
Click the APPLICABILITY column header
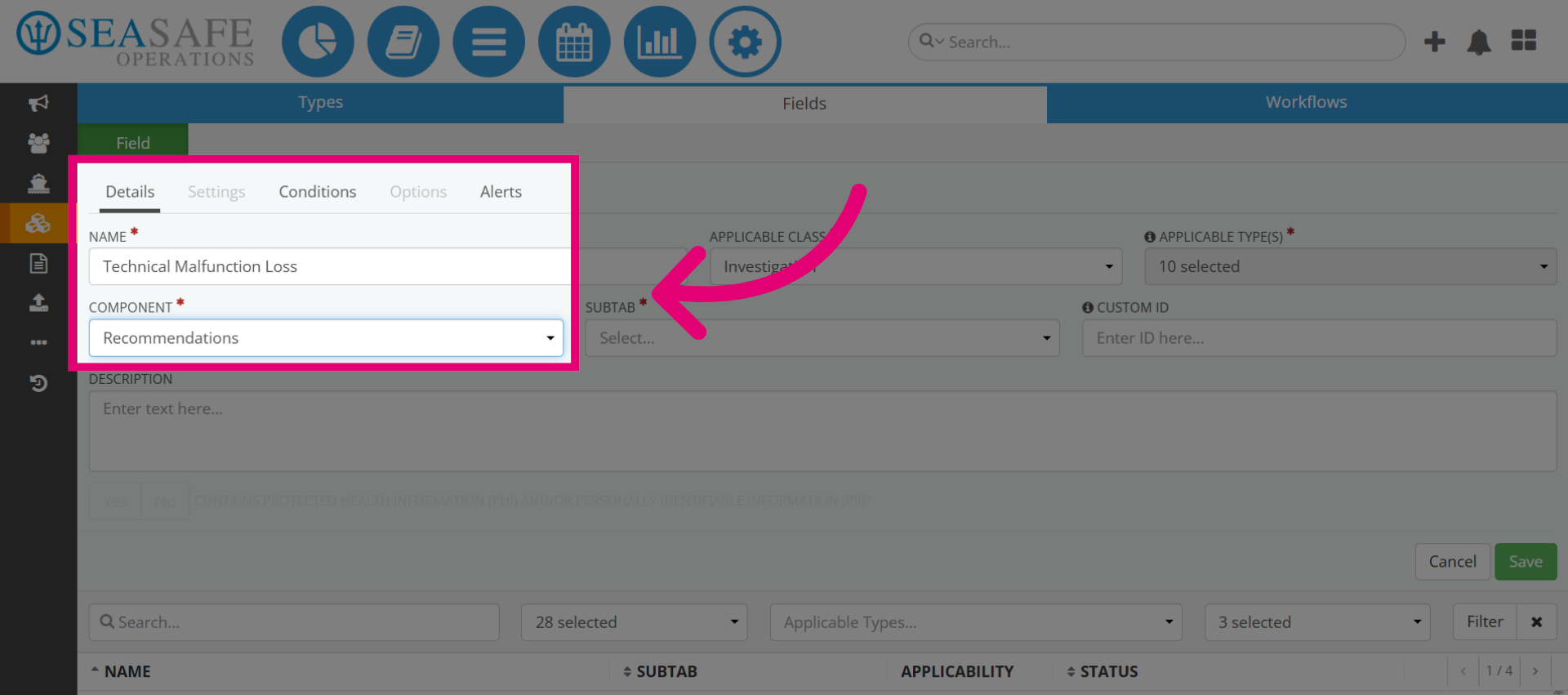(957, 671)
